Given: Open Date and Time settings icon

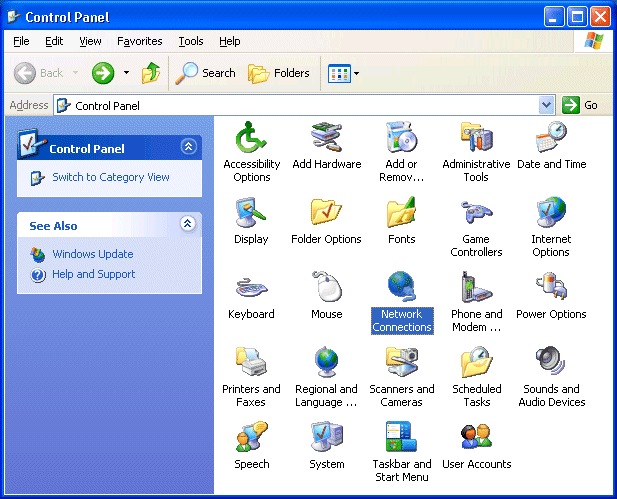Looking at the screenshot, I should coord(551,138).
